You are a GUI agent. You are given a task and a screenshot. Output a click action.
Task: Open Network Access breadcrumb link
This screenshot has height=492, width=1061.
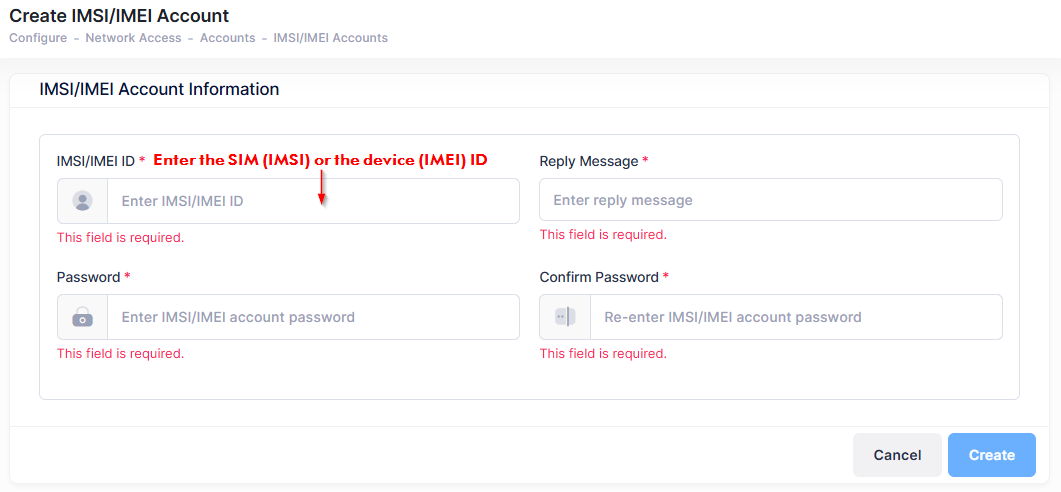coord(133,38)
